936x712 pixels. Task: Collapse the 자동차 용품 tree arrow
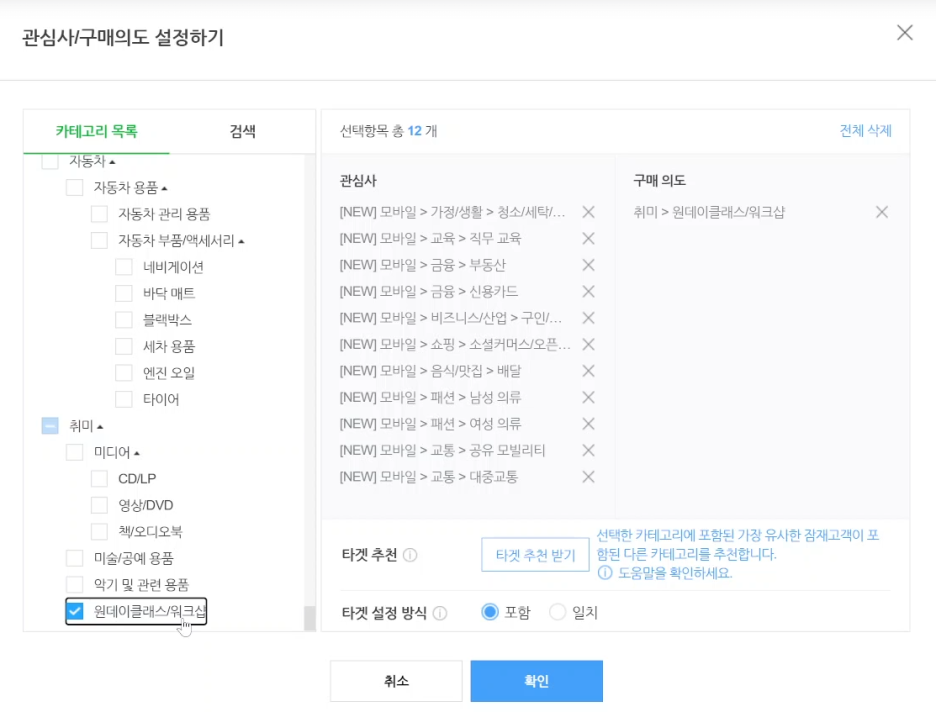point(165,189)
